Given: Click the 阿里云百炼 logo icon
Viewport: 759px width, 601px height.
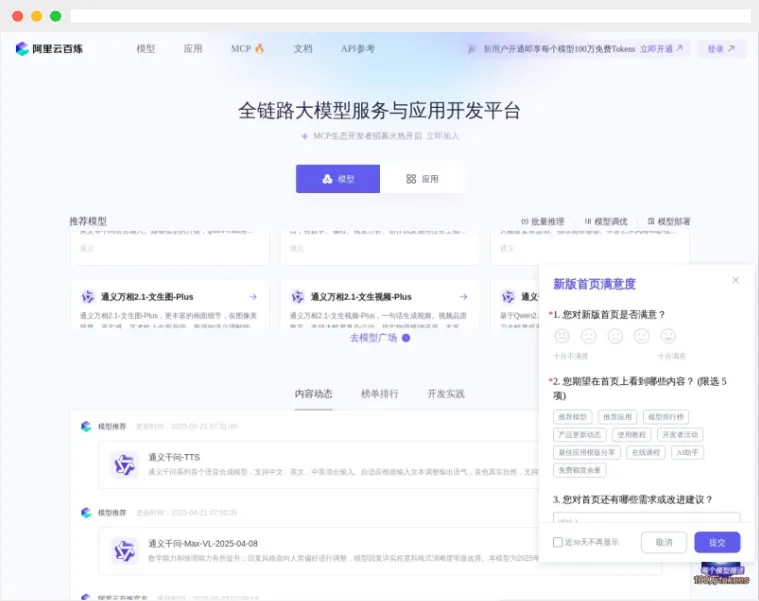Looking at the screenshot, I should [22, 48].
